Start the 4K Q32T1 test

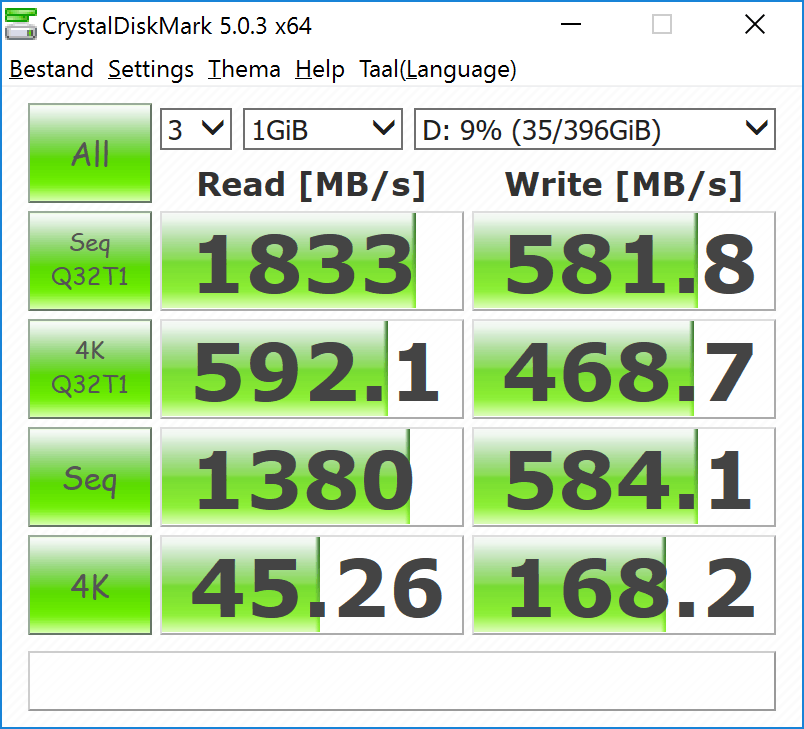point(90,369)
